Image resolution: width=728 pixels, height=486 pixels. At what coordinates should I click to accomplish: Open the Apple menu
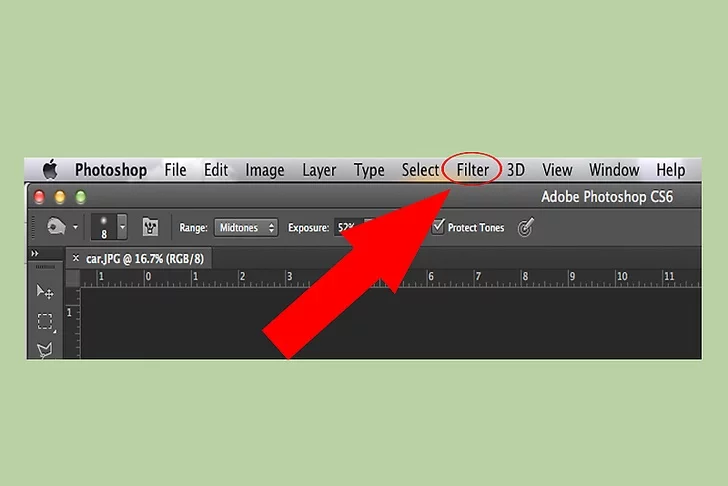(x=50, y=169)
